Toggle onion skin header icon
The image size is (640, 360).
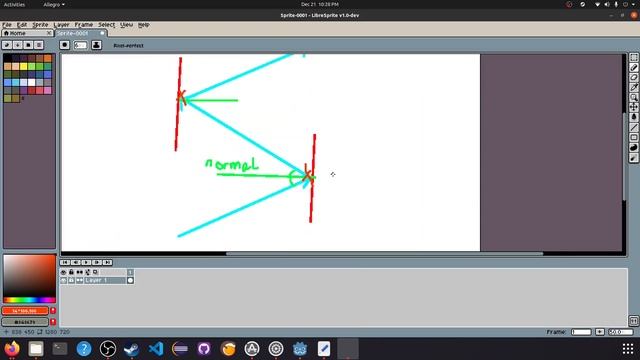(87, 272)
